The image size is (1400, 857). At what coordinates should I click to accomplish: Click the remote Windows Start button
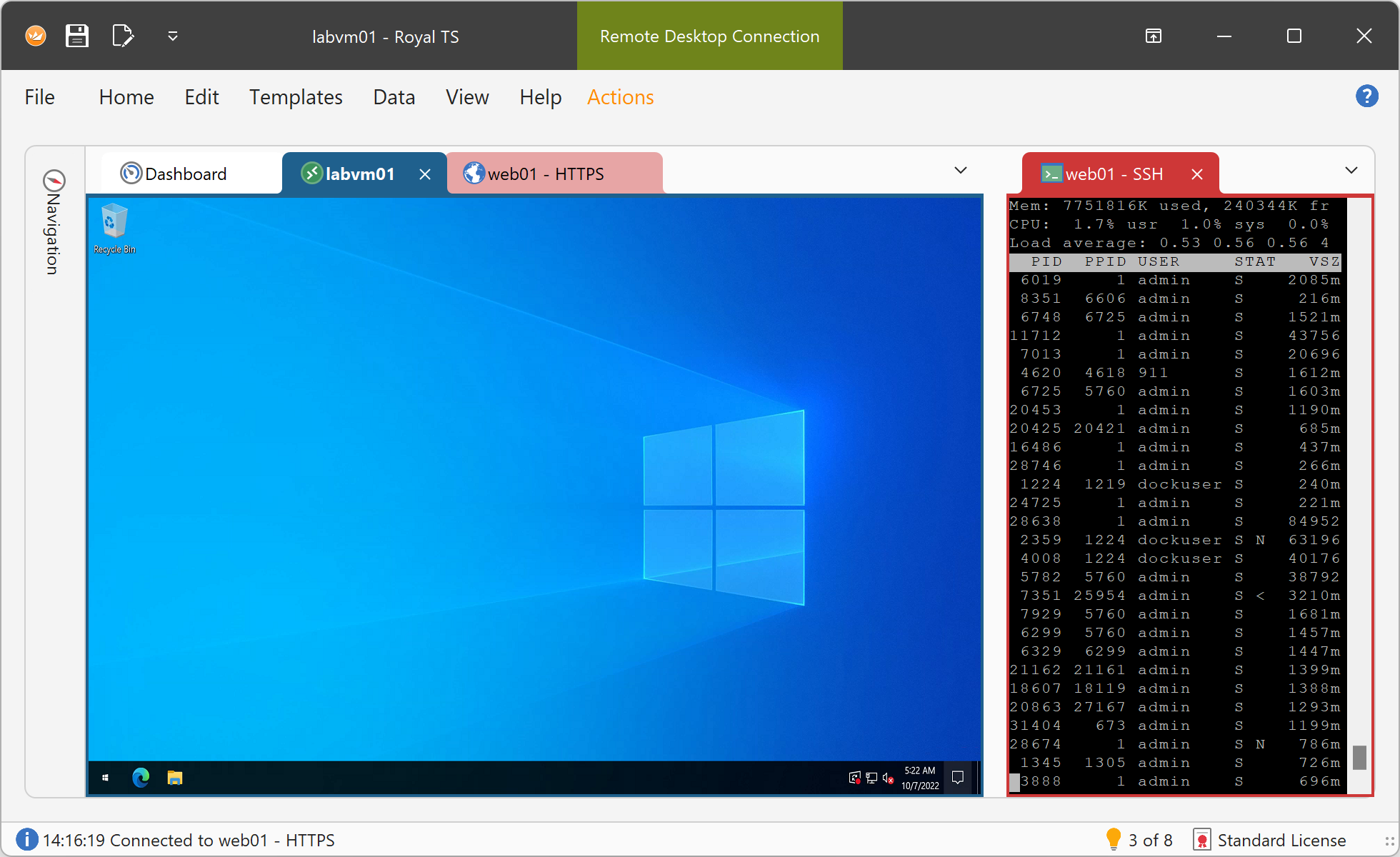point(106,778)
